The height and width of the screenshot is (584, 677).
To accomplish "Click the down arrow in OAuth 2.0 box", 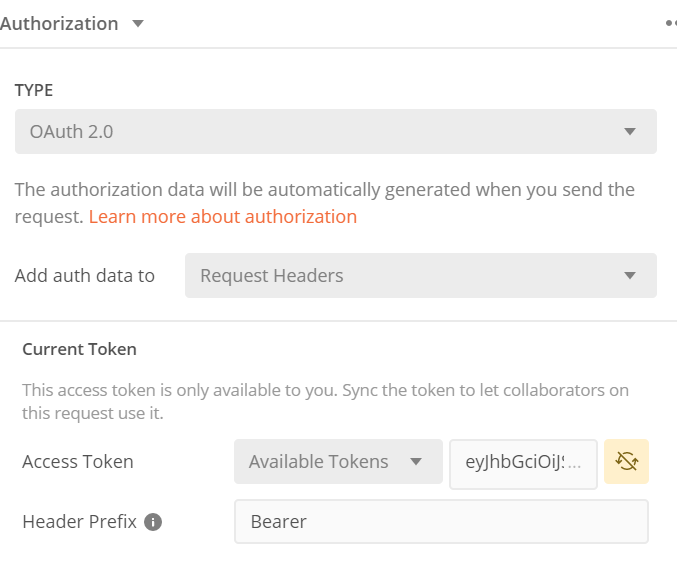I will [630, 131].
